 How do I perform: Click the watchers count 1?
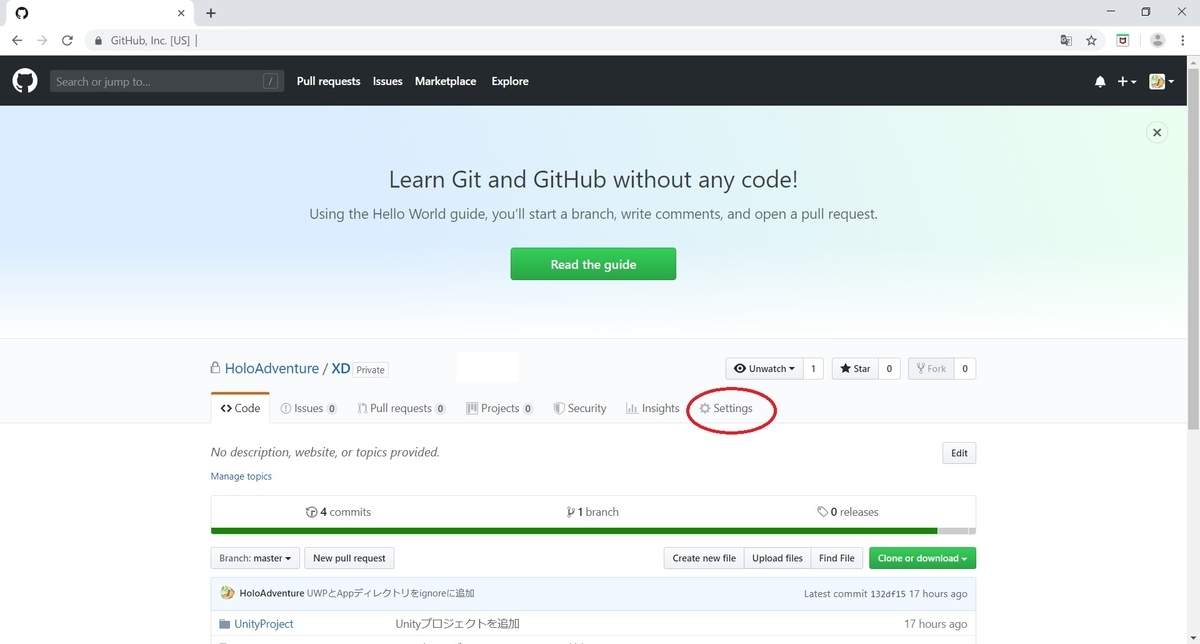pos(813,369)
